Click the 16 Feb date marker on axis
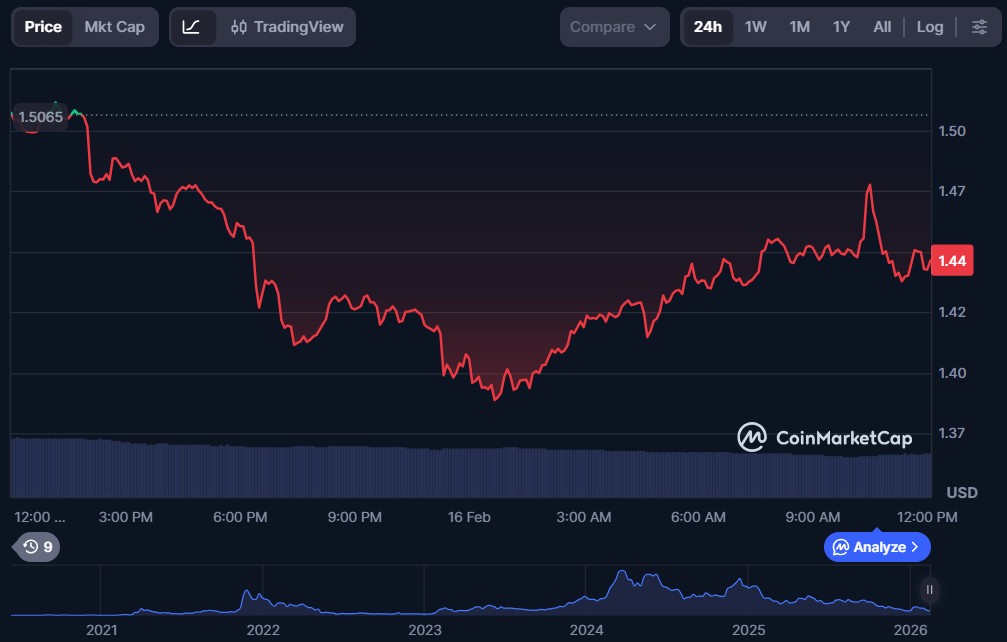The width and height of the screenshot is (1007, 642). click(x=469, y=517)
